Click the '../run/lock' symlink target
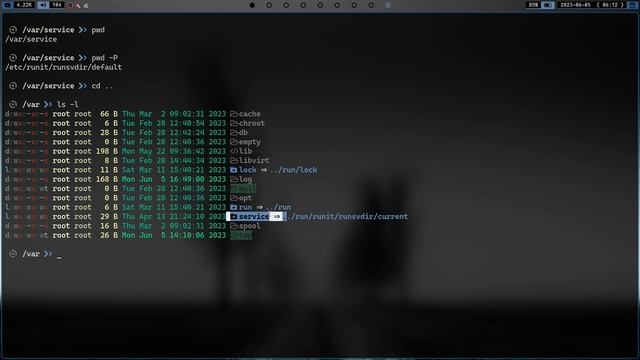Viewport: 640px width, 360px height. (x=293, y=170)
